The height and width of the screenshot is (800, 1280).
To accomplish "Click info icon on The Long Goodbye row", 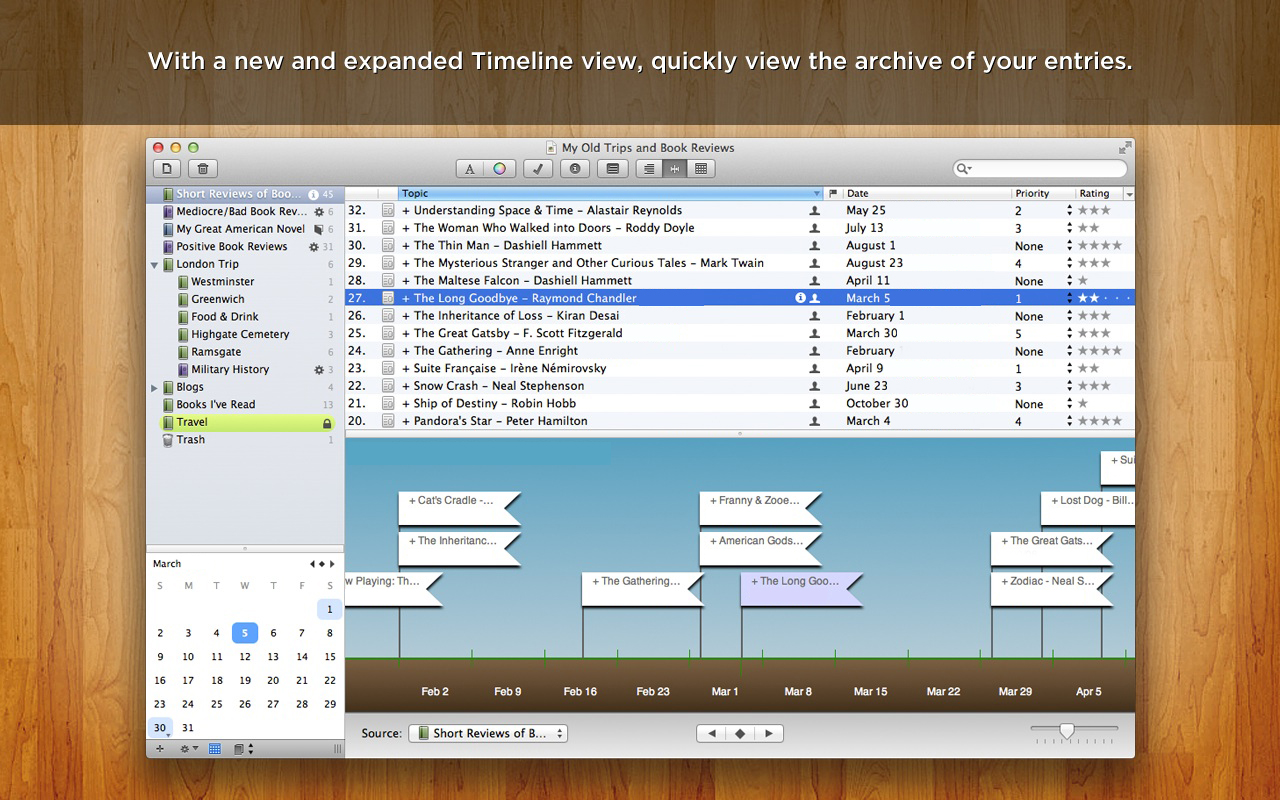I will tap(800, 298).
